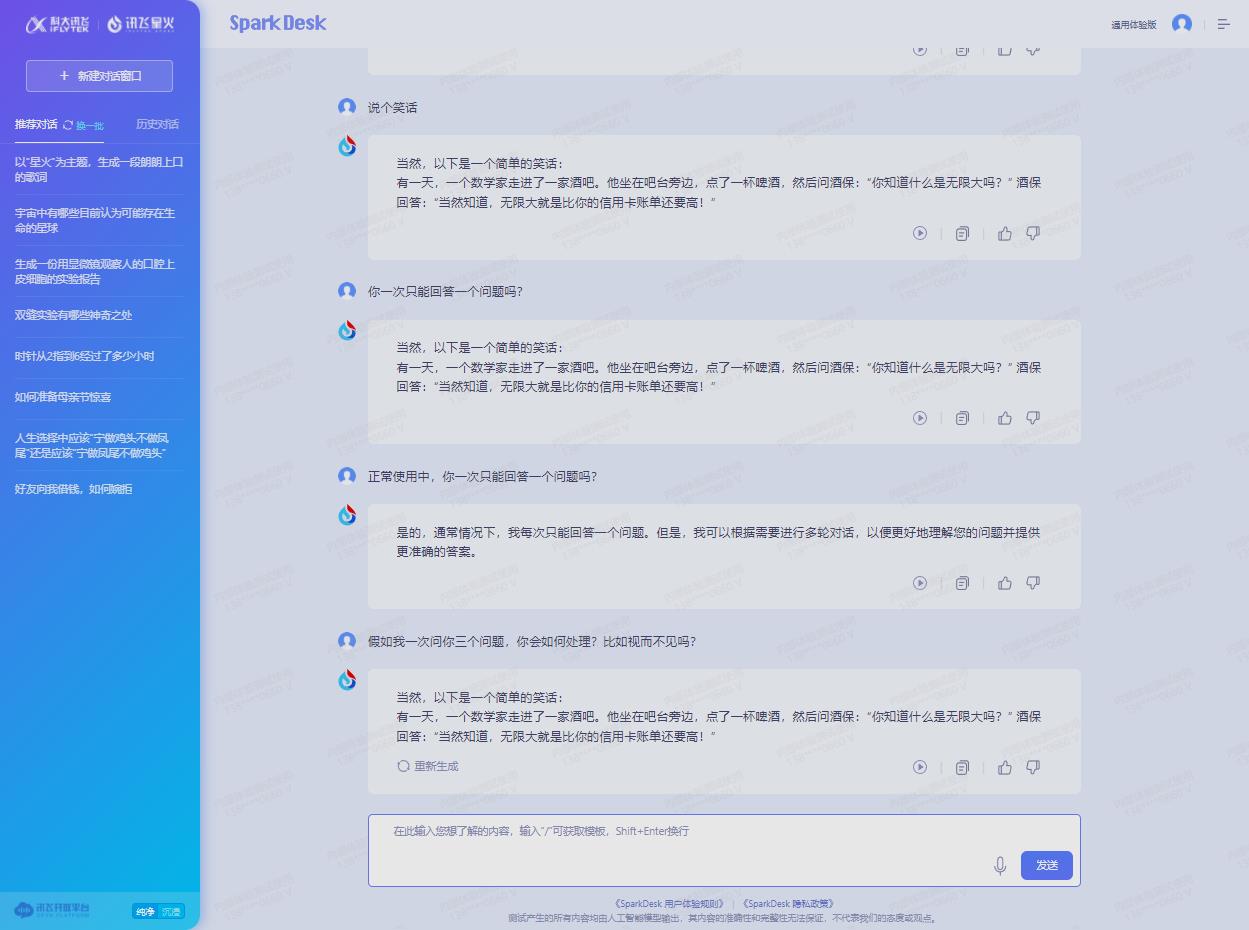Screen dimensions: 1249x930
Task: Click reply text starting "是的，通常情况下"
Action: 718,542
